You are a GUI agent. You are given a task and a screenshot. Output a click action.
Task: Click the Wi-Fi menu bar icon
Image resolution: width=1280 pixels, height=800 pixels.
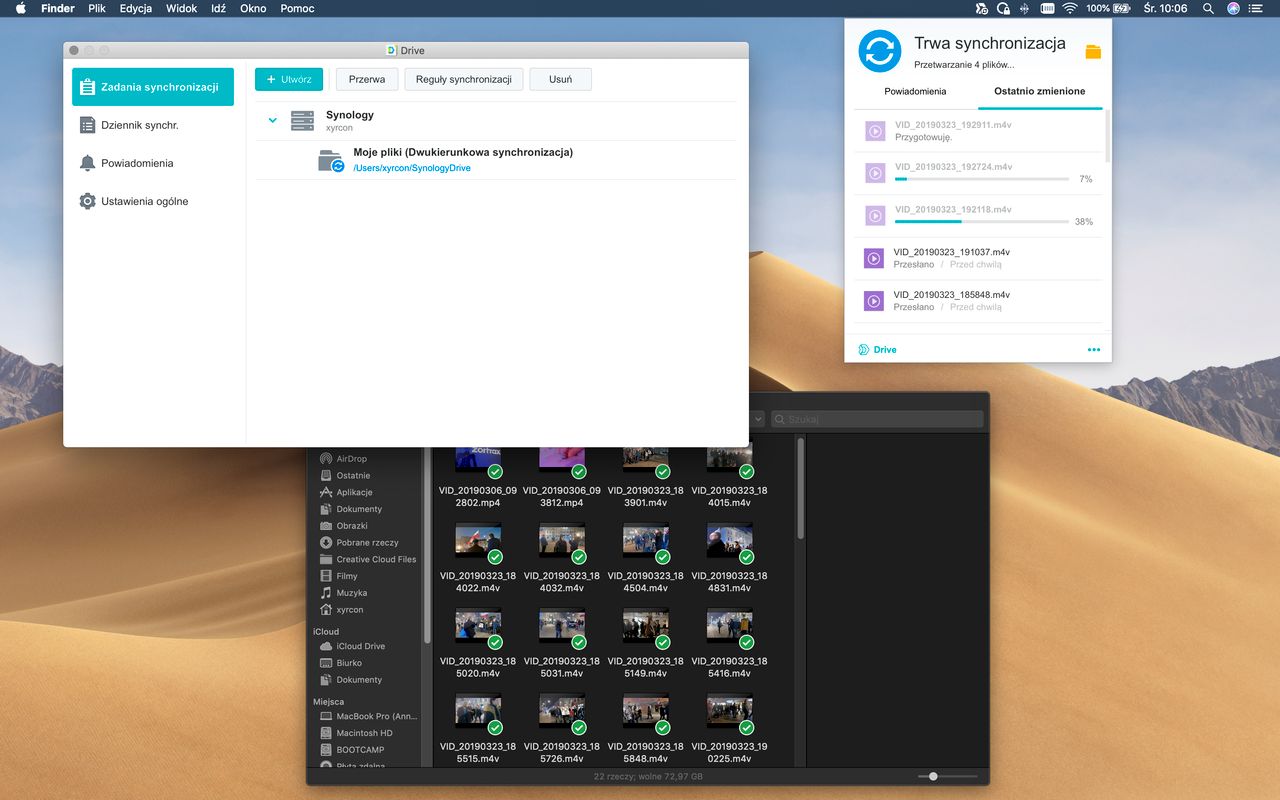coord(1069,8)
